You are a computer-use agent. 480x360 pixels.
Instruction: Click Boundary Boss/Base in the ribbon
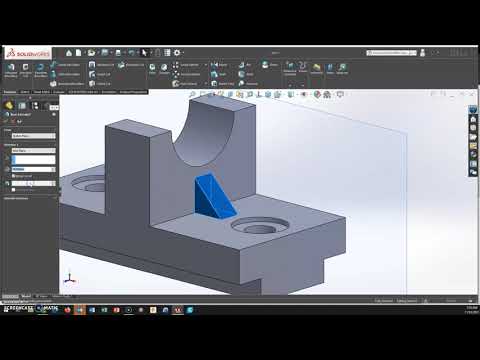pyautogui.click(x=67, y=84)
